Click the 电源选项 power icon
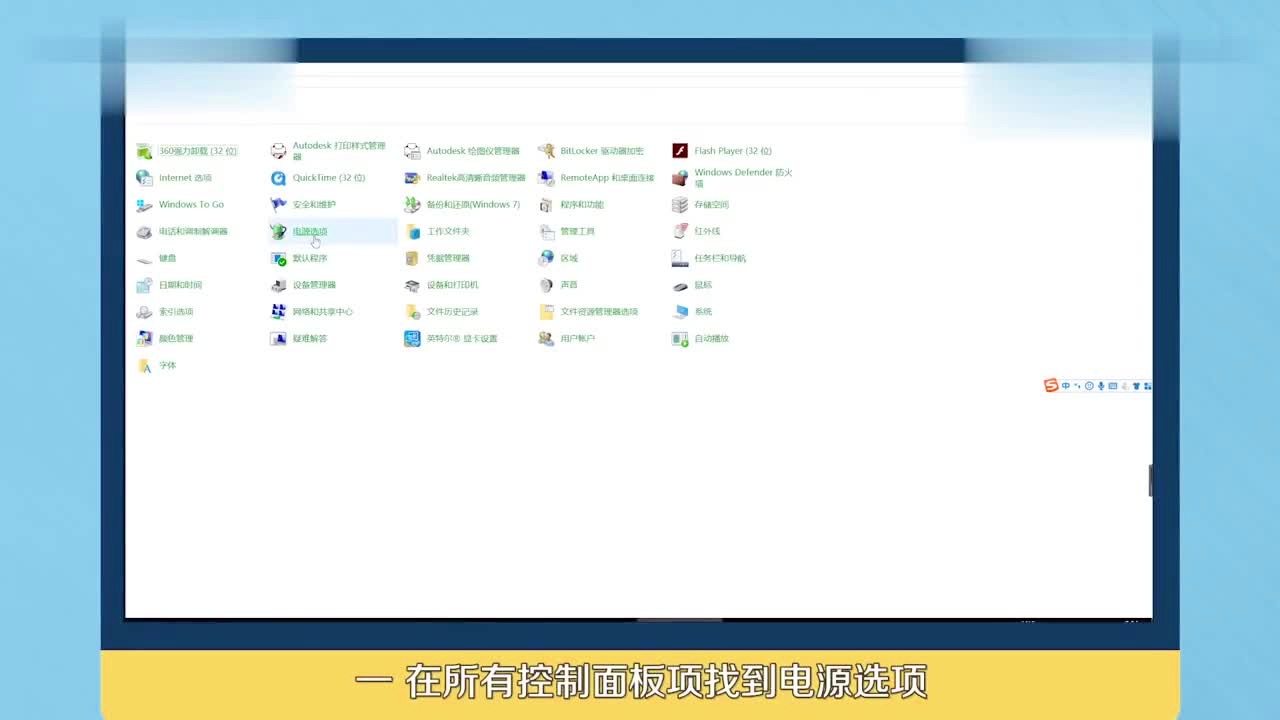Image resolution: width=1280 pixels, height=720 pixels. click(x=278, y=232)
